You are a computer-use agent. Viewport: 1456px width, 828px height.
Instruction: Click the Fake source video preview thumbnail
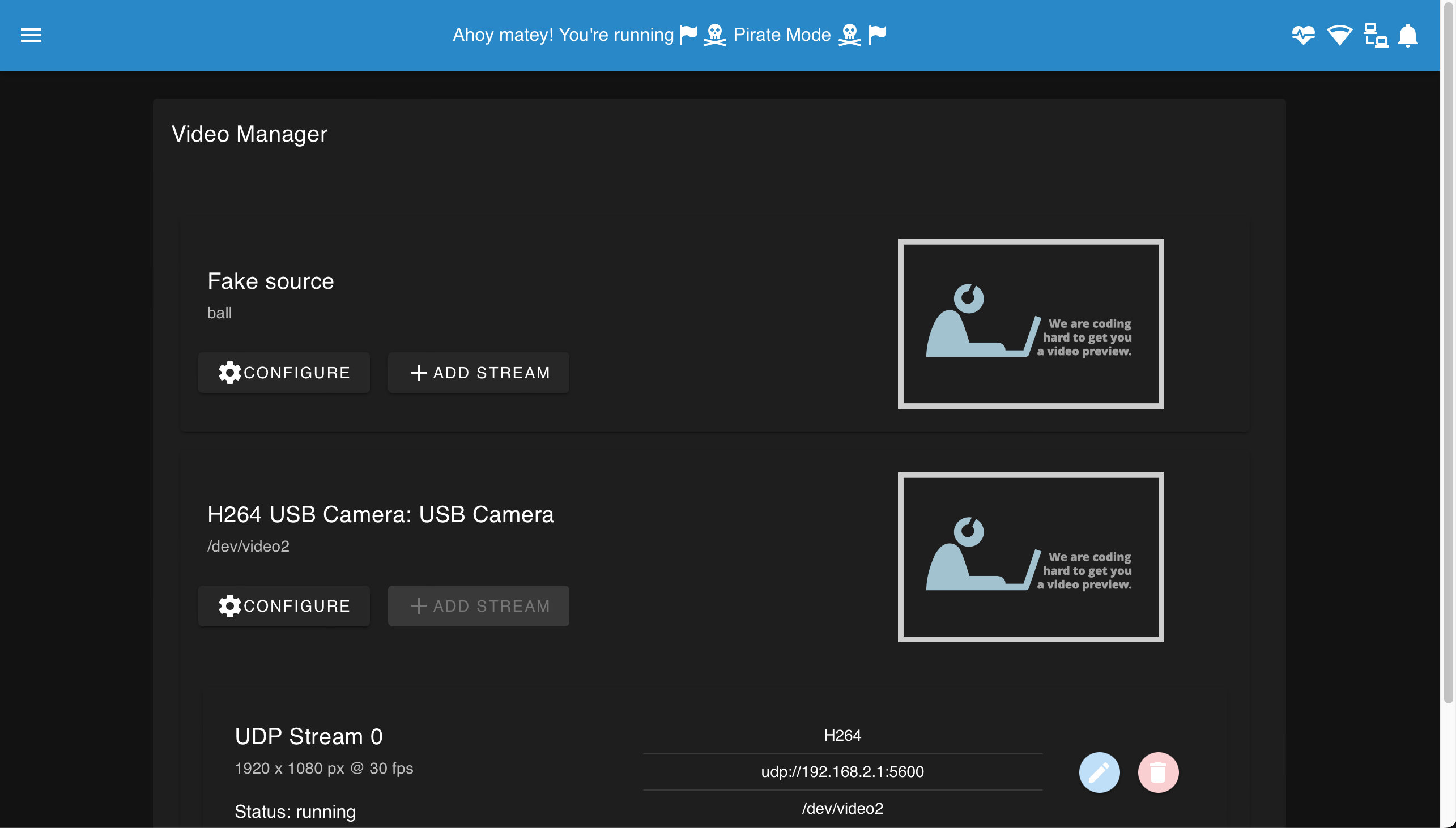(1031, 323)
